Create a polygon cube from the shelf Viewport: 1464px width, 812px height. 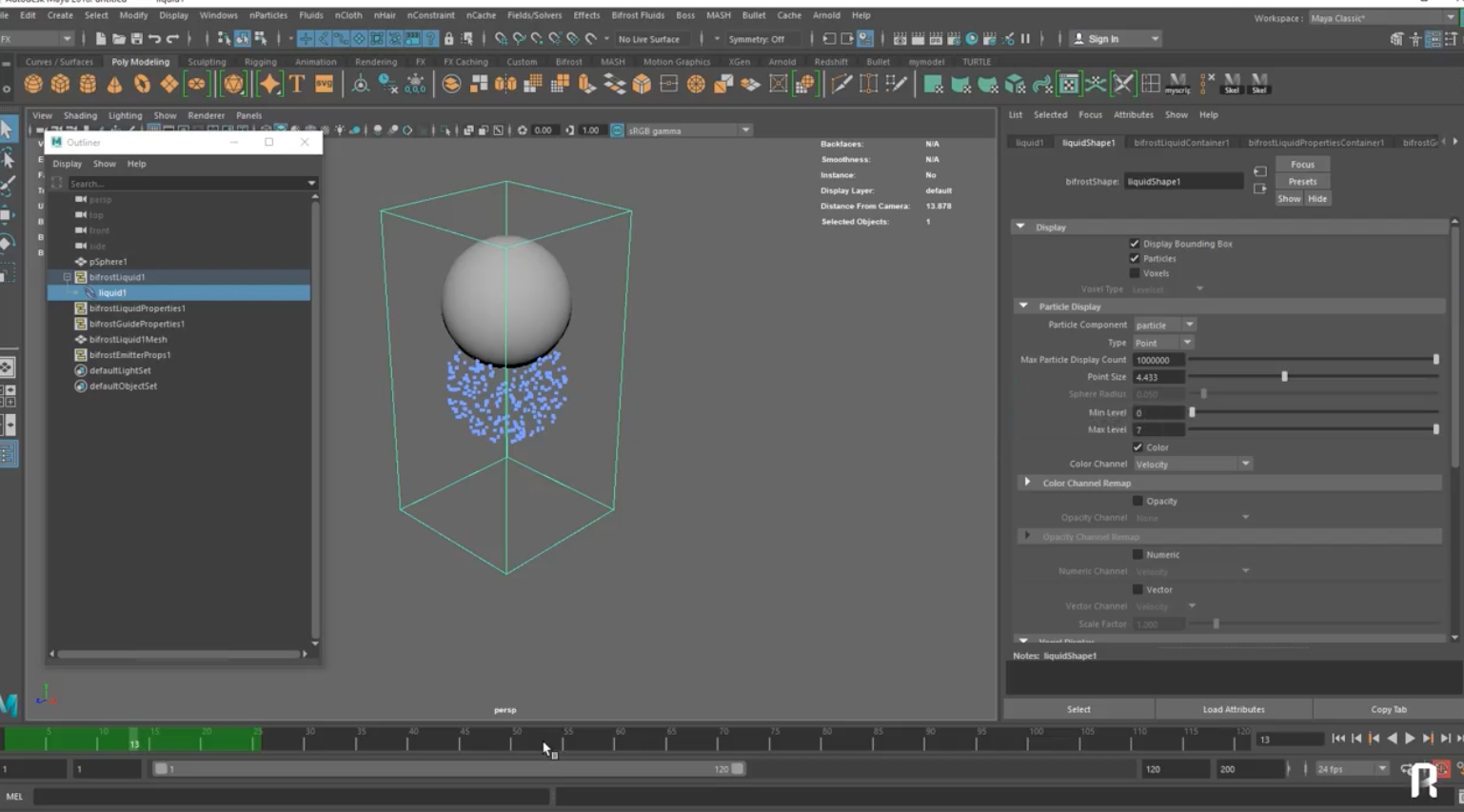(60, 85)
